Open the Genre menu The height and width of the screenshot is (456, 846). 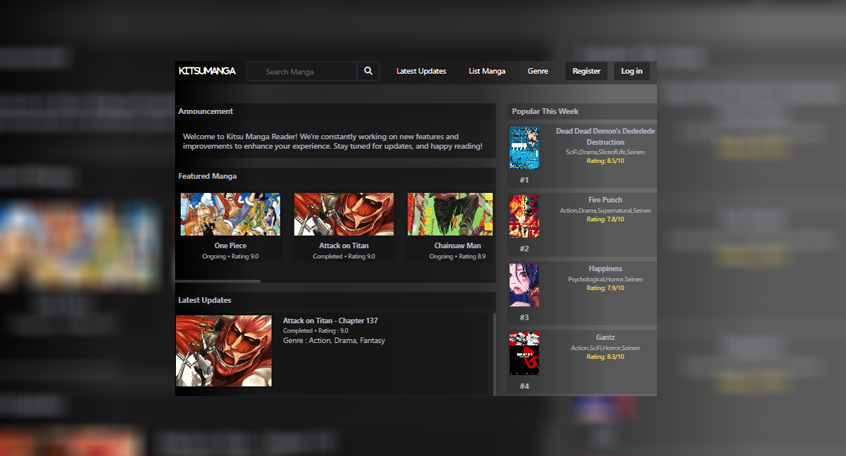(x=537, y=71)
